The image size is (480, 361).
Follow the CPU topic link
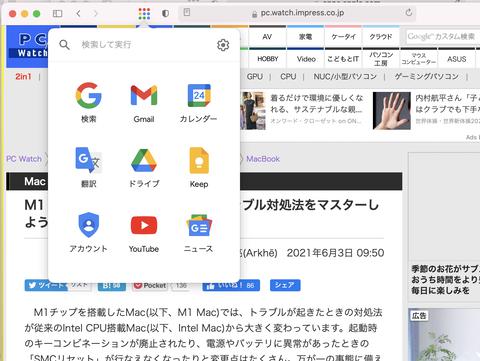click(288, 76)
